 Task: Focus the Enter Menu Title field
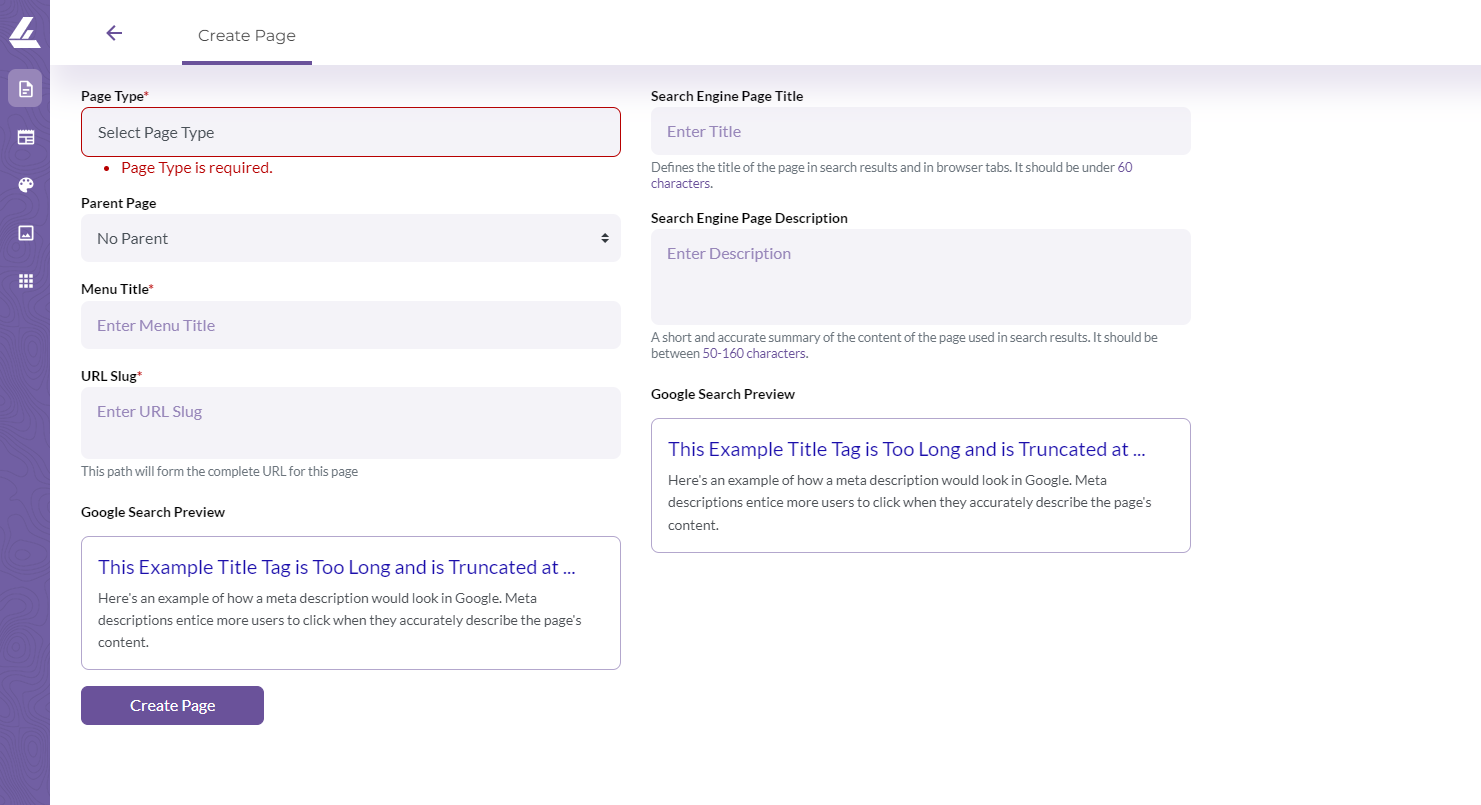pos(351,325)
